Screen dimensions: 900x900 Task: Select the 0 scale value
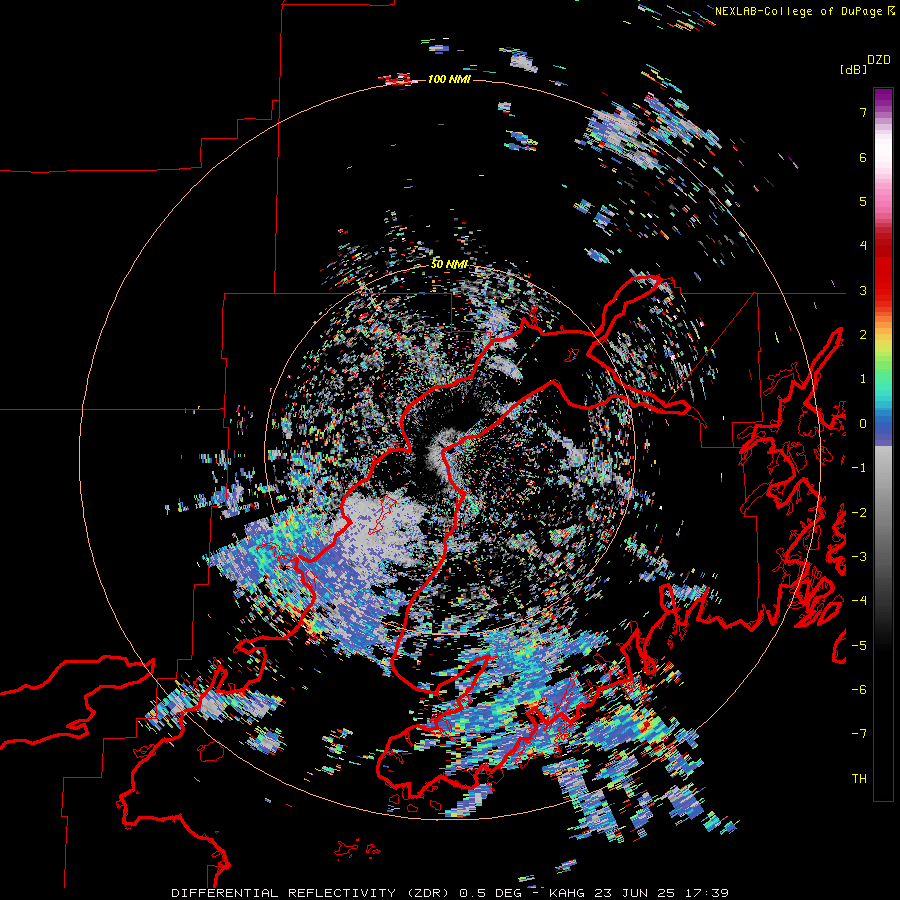click(x=863, y=424)
